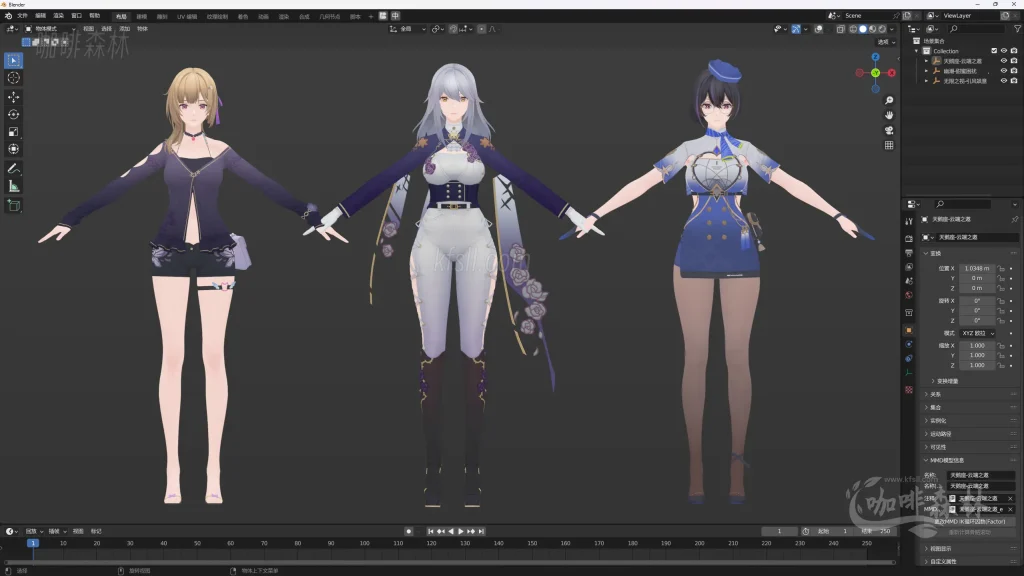Viewport: 1024px width, 576px height.
Task: Toggle X-ray view in viewport header
Action: coord(840,29)
